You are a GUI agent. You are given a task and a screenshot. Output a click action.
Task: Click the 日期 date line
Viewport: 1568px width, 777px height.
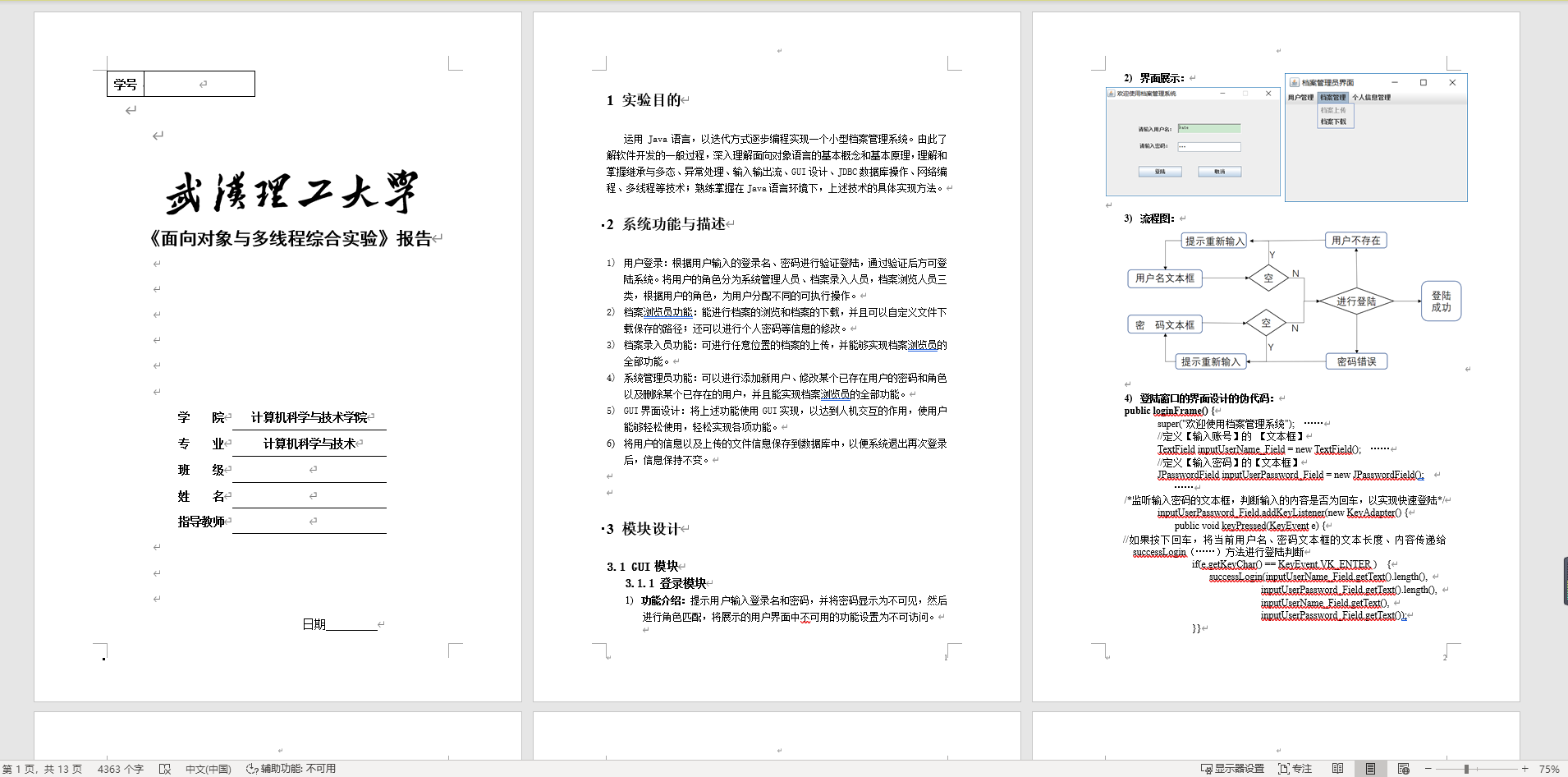click(x=339, y=624)
